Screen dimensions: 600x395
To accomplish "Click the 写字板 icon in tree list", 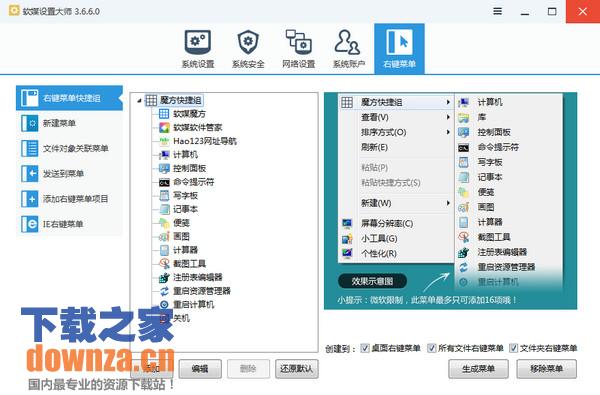I will 164,196.
